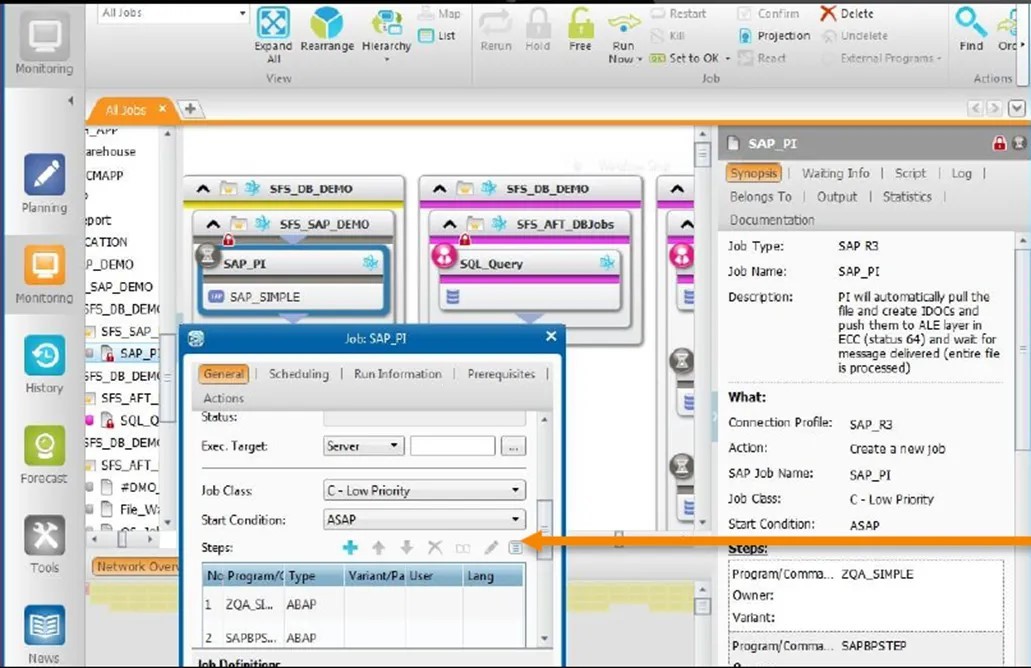Collapse the SFS_SAP_DEMO folder node
The width and height of the screenshot is (1031, 668).
[213, 224]
